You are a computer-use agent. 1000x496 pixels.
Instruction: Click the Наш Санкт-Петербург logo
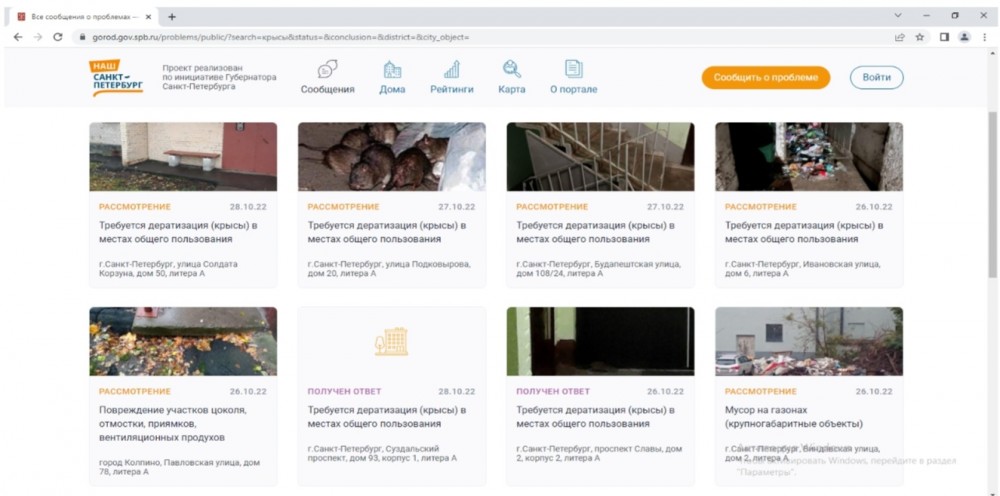coord(117,78)
